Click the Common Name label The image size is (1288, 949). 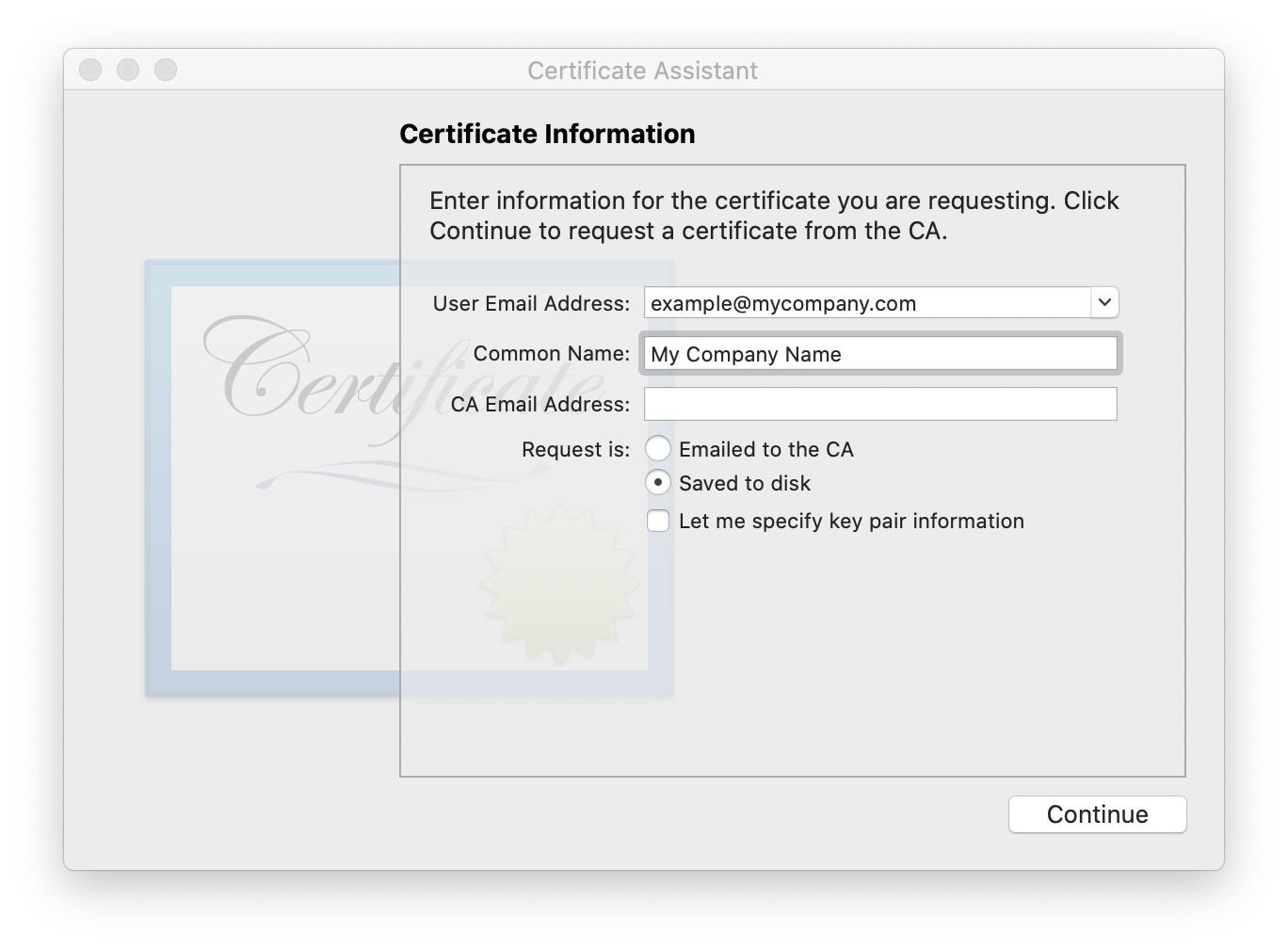pyautogui.click(x=552, y=353)
